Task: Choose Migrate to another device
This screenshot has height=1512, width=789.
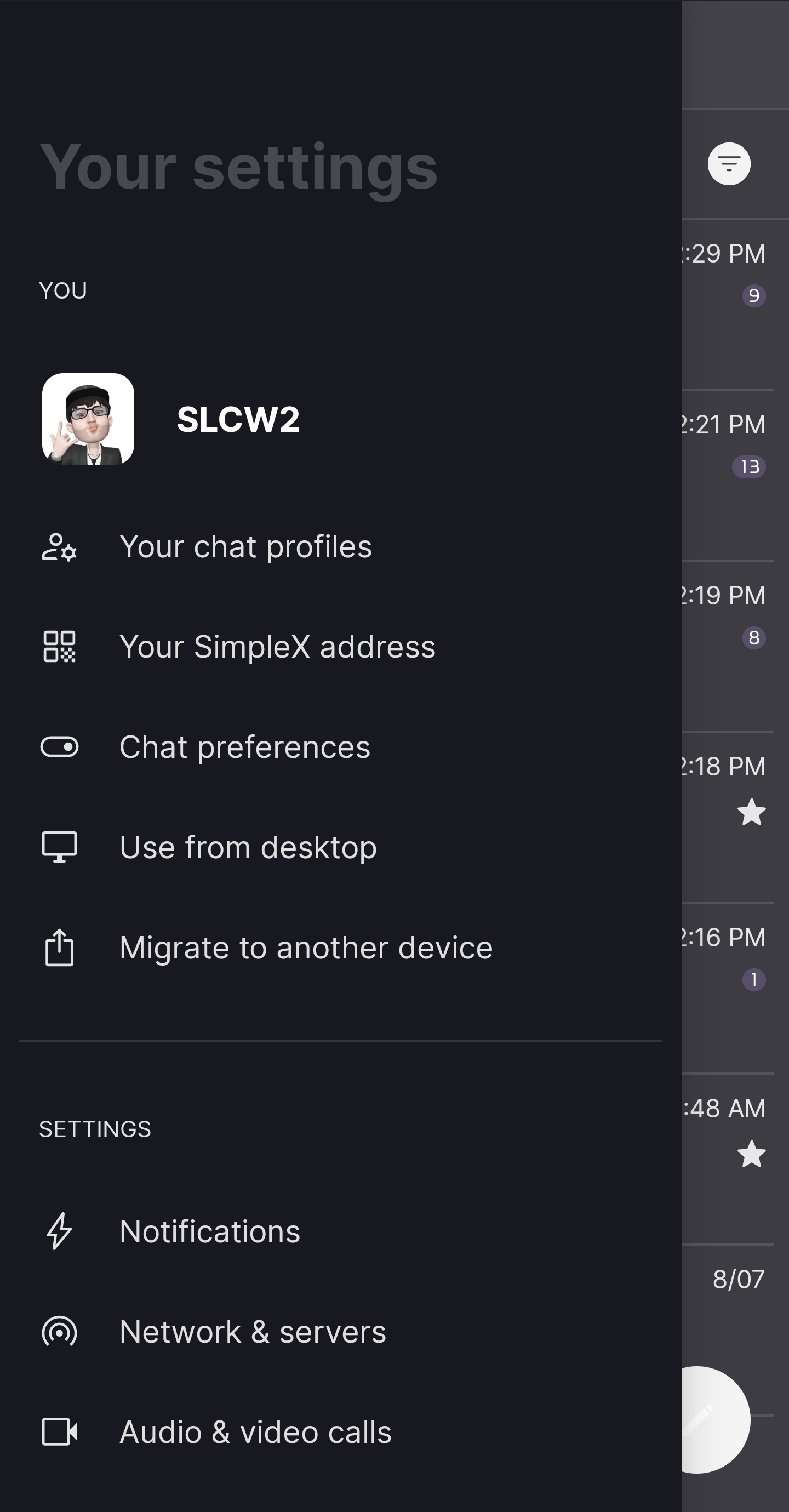Action: pyautogui.click(x=306, y=948)
